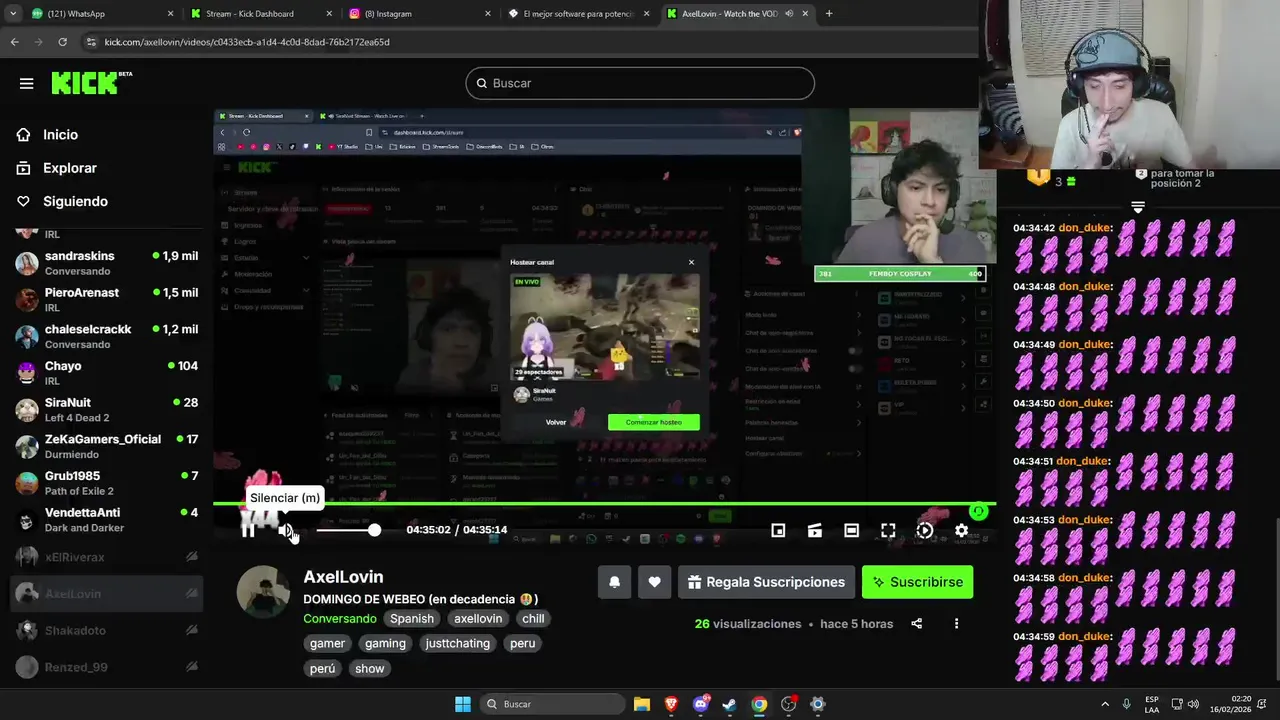The image size is (1280, 720).
Task: Click don_duke username at 04:34:42
Action: [x=1084, y=228]
